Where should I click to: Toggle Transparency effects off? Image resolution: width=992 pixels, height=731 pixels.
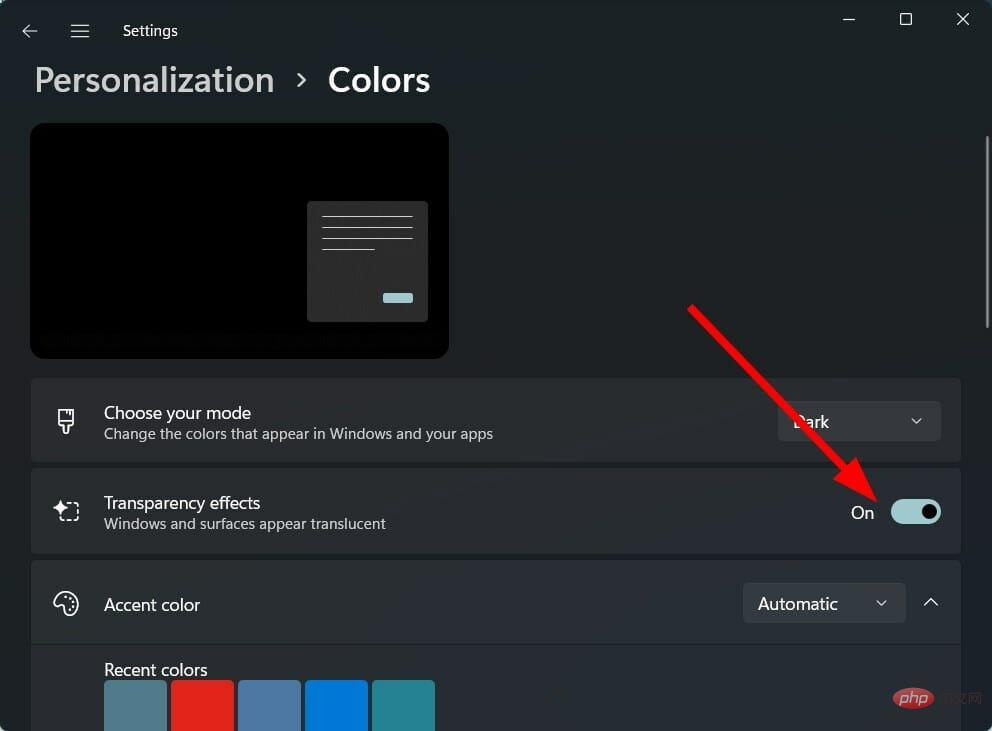click(915, 511)
